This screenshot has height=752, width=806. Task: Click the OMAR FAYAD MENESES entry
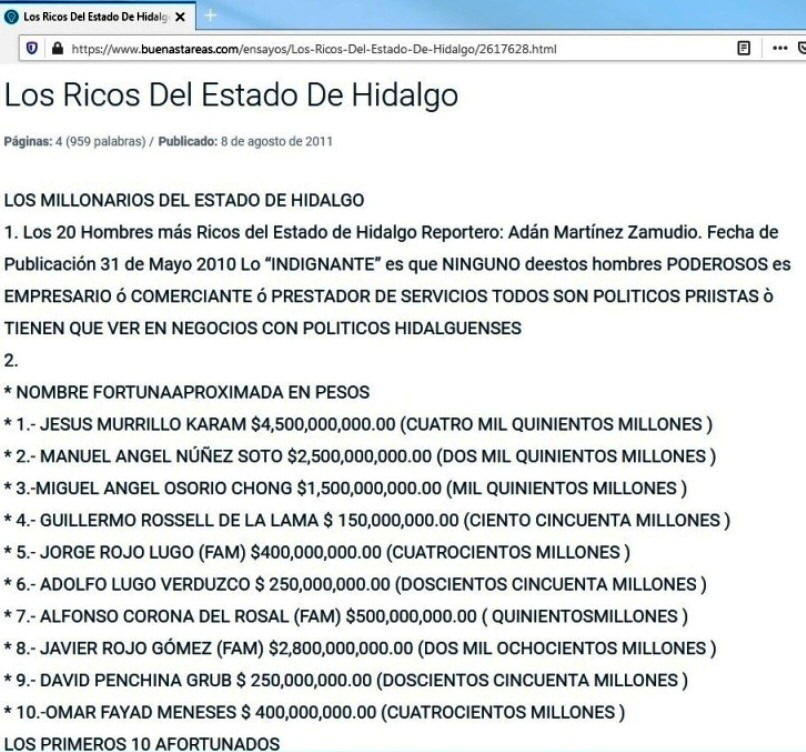click(315, 712)
